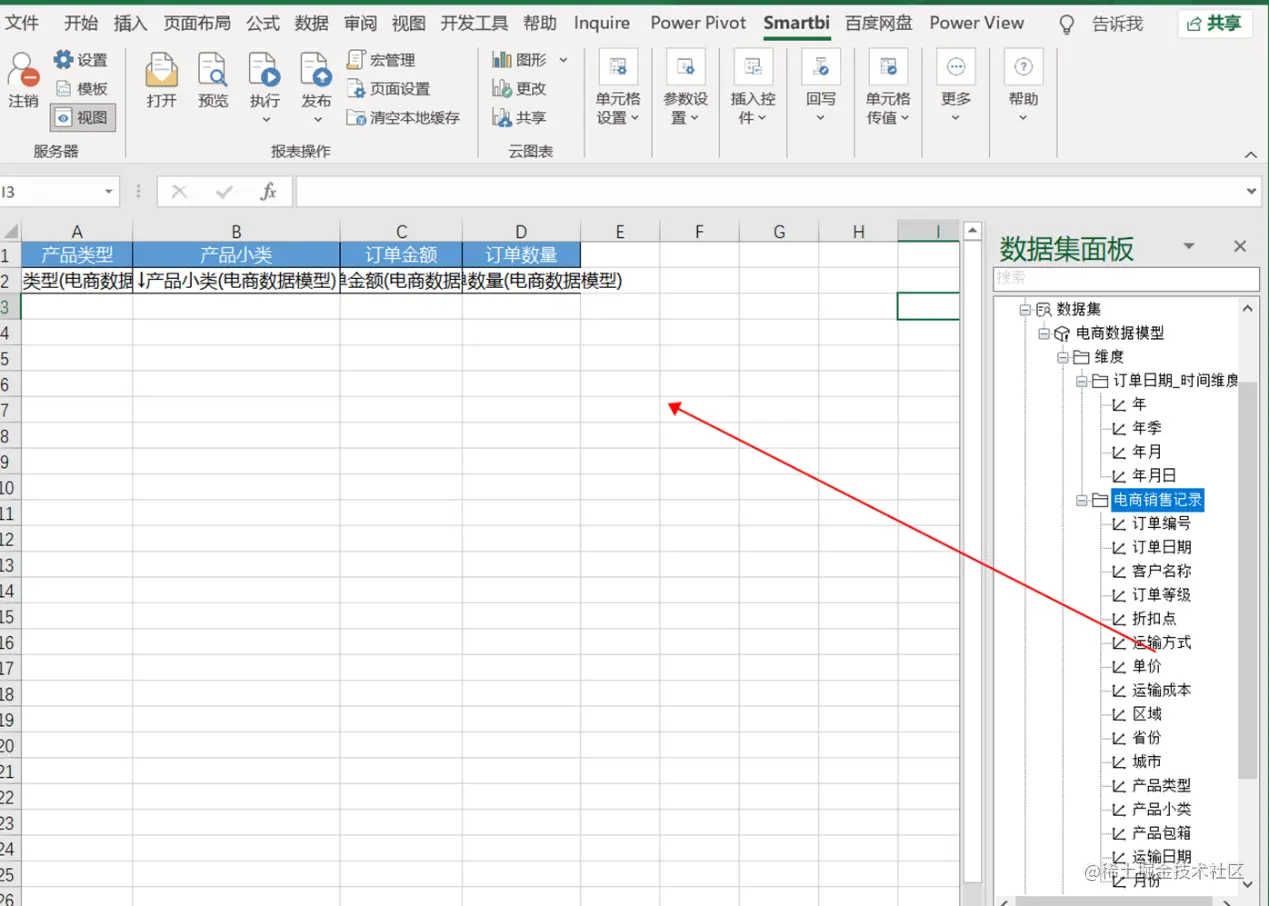Click the worksheet vertical scroll up arrow

click(x=971, y=232)
